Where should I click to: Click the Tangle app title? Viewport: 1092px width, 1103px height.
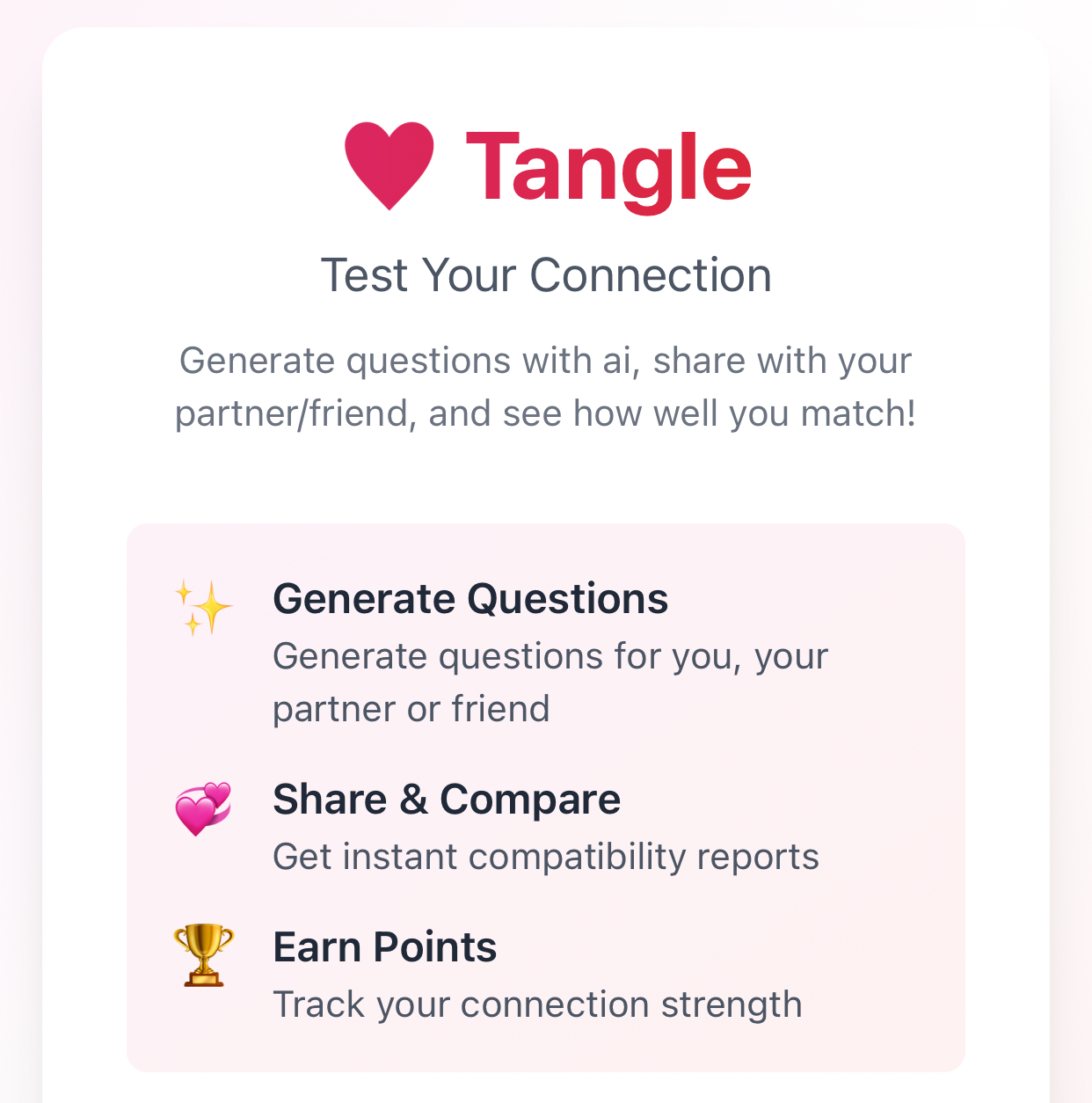tap(608, 167)
